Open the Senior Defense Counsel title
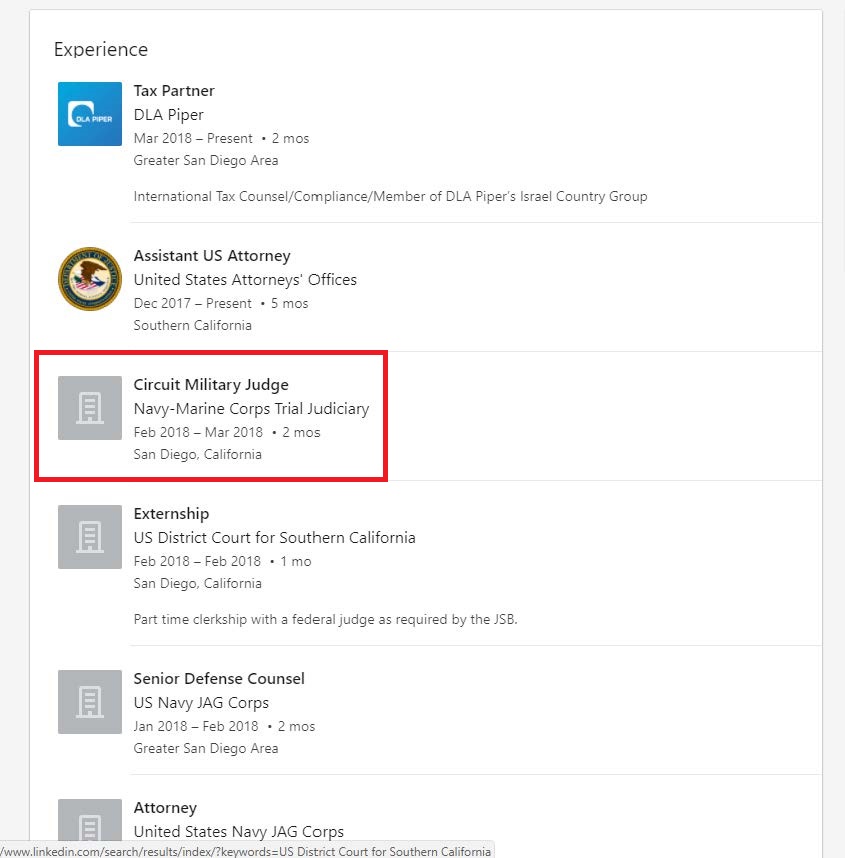Screen dimensions: 845x858 point(219,679)
